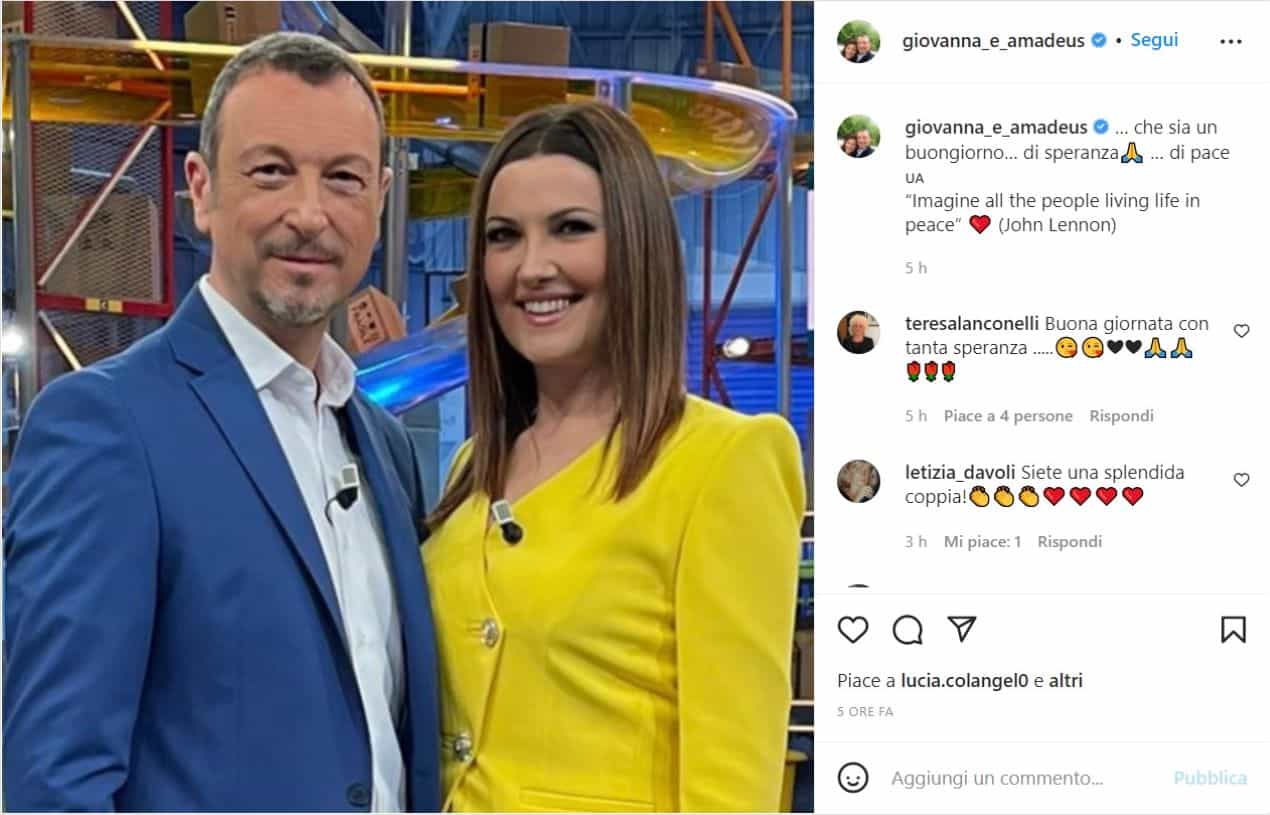Open giovanna_e_amadeus profile avatar in header

(858, 41)
